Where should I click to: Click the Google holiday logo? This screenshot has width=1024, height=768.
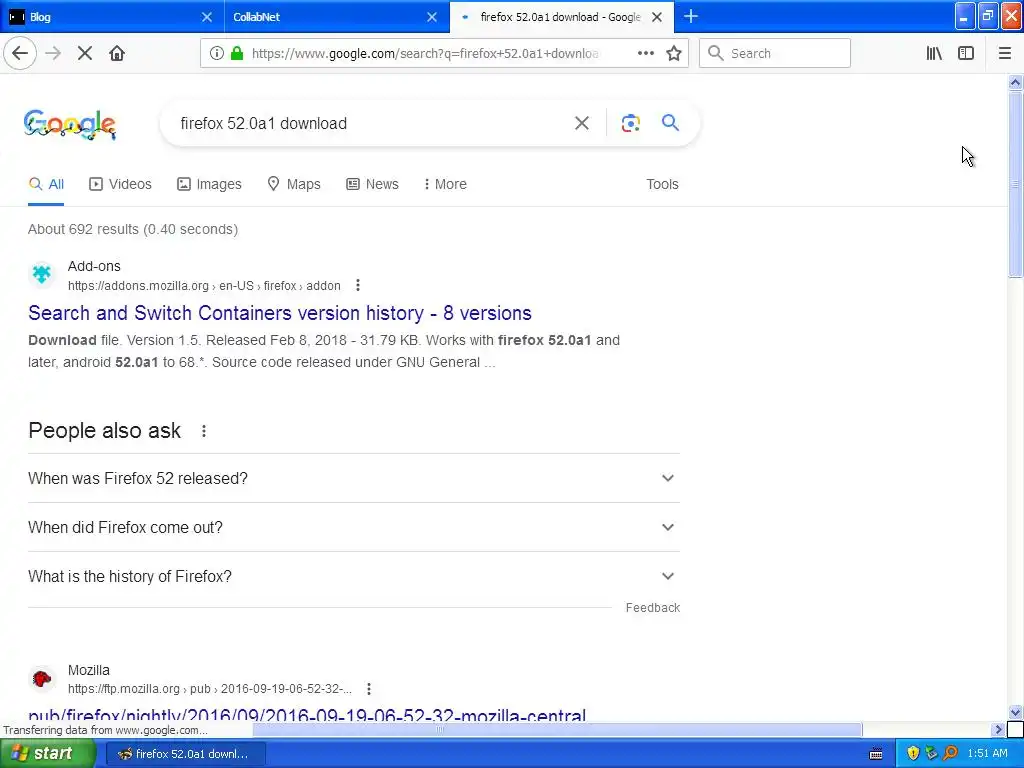tap(70, 124)
